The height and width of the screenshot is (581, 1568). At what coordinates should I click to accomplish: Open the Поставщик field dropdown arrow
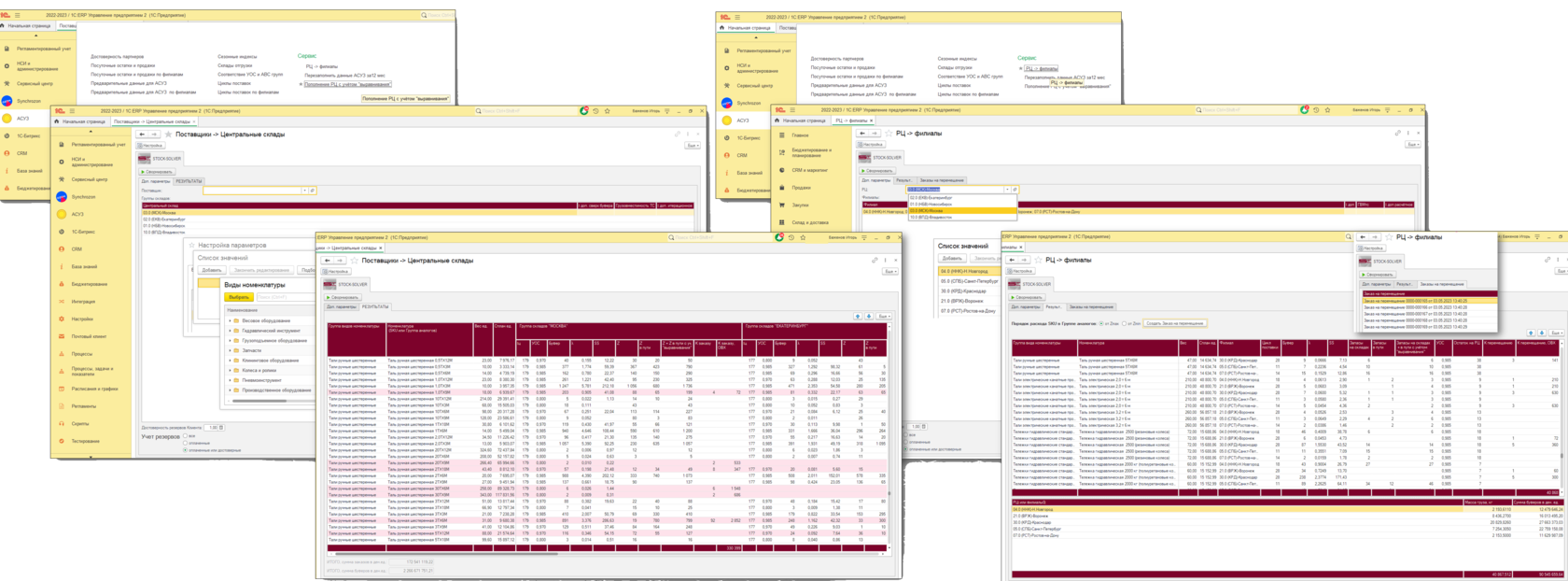pyautogui.click(x=304, y=191)
